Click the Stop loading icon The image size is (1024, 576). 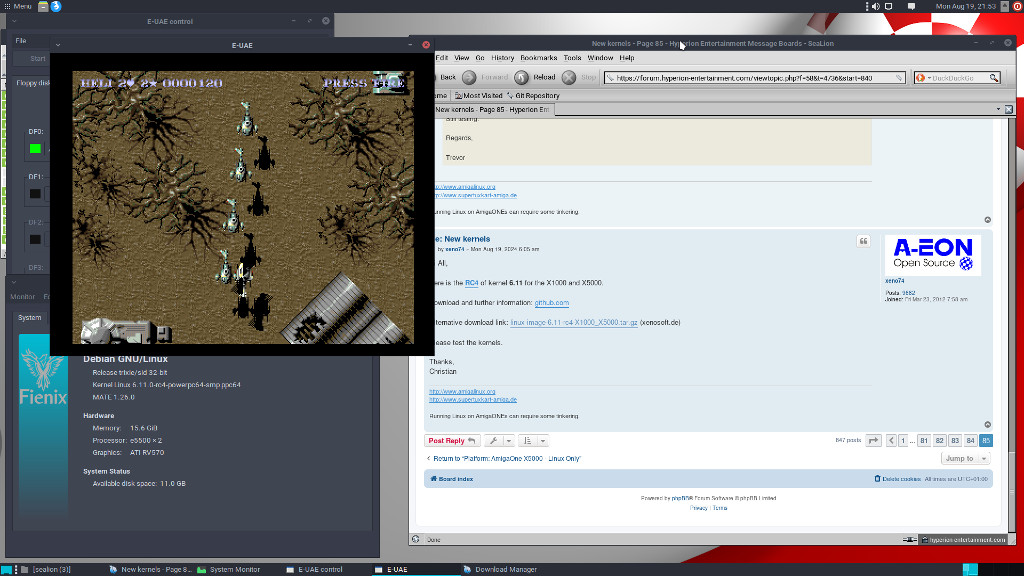(569, 78)
